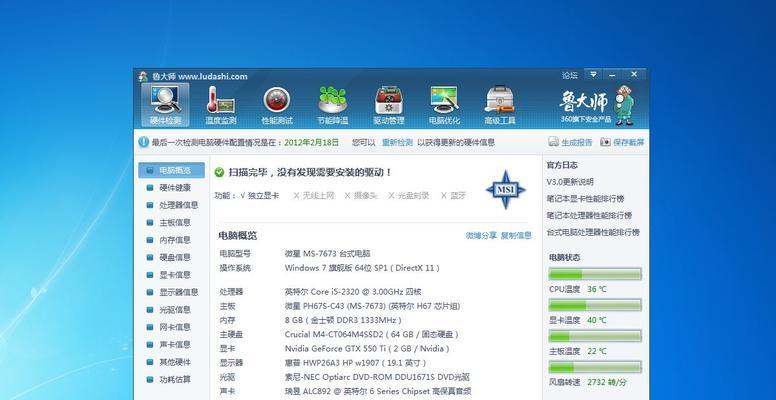Click the 瑞昱 ALC892 sound card text
Viewport: 776px width, 400px height.
tap(378, 392)
